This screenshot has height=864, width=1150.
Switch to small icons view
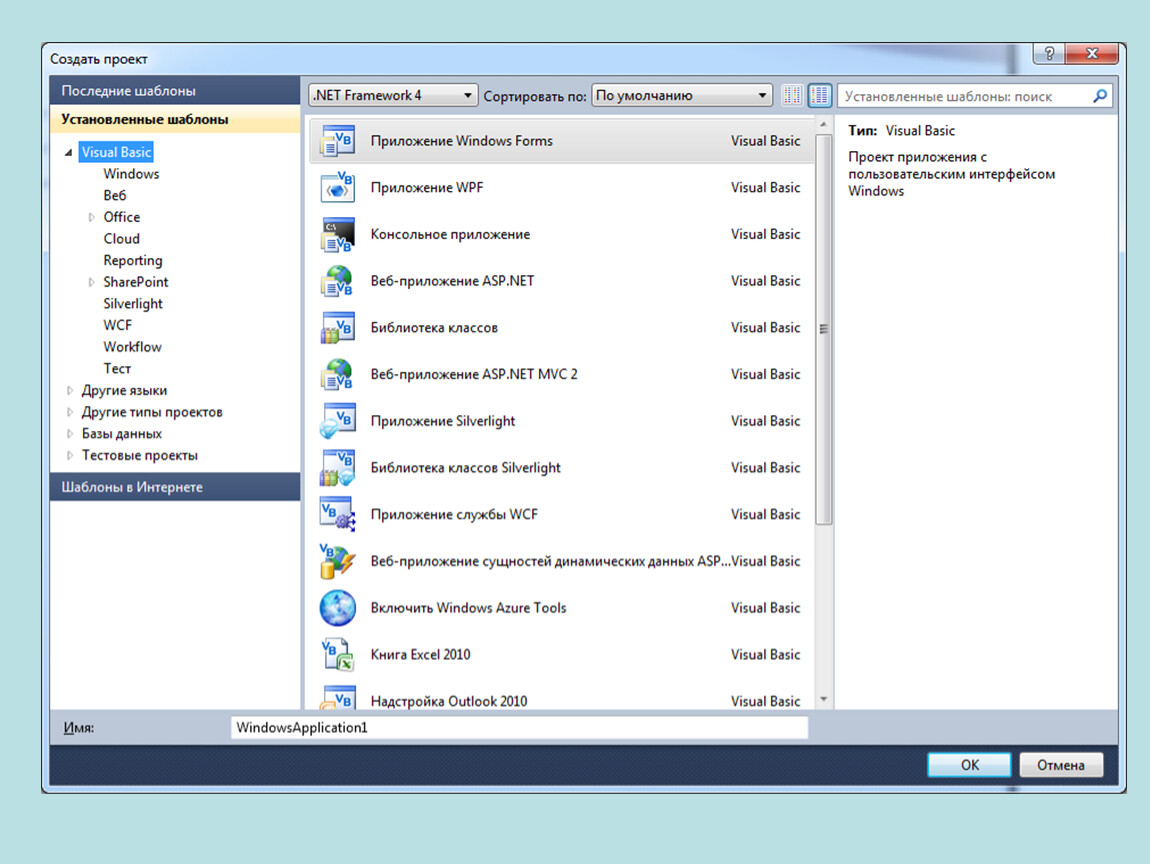click(792, 95)
